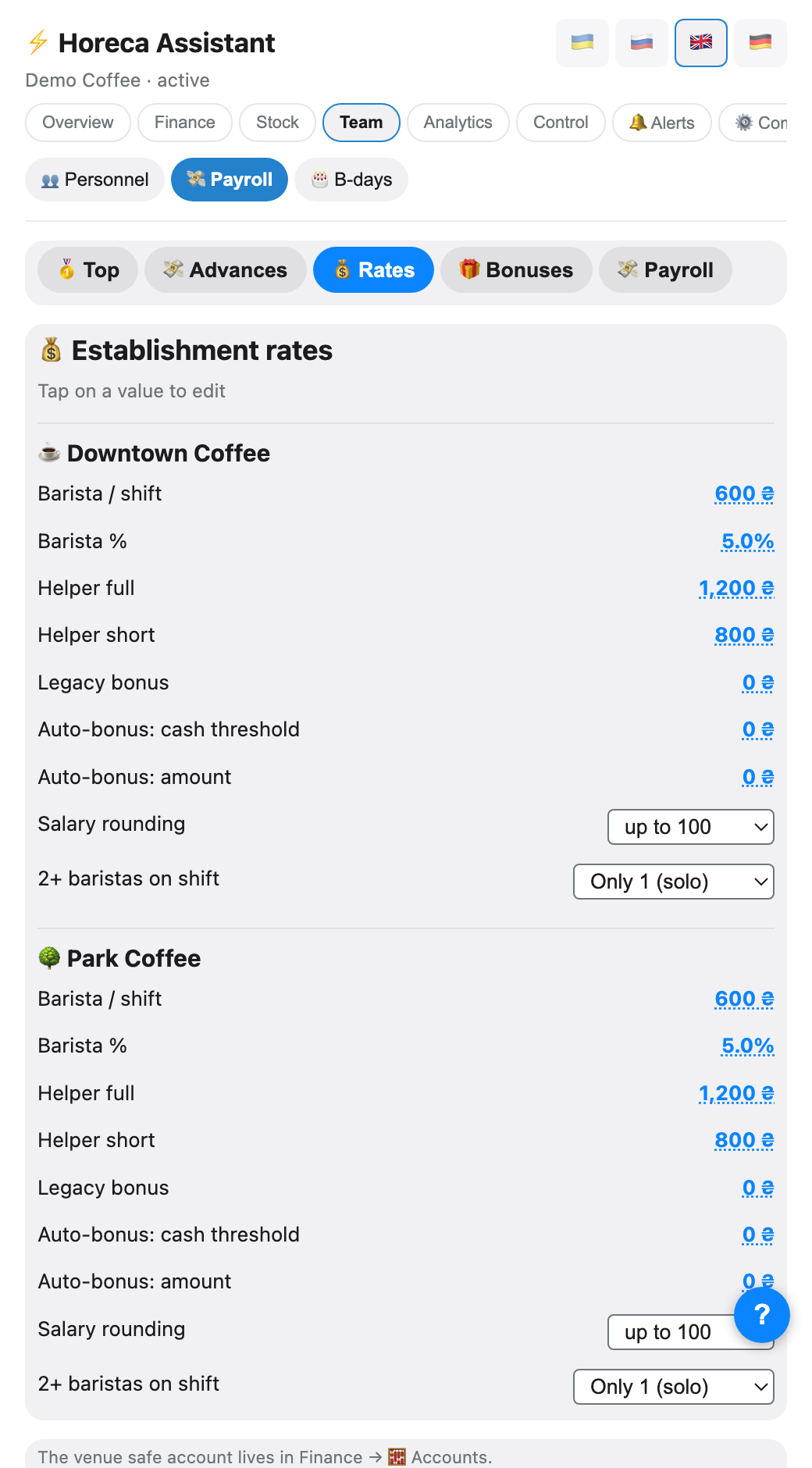This screenshot has height=1468, width=812.
Task: Edit Downtown Coffee Helper full 1,200 ₴ value
Action: point(736,588)
